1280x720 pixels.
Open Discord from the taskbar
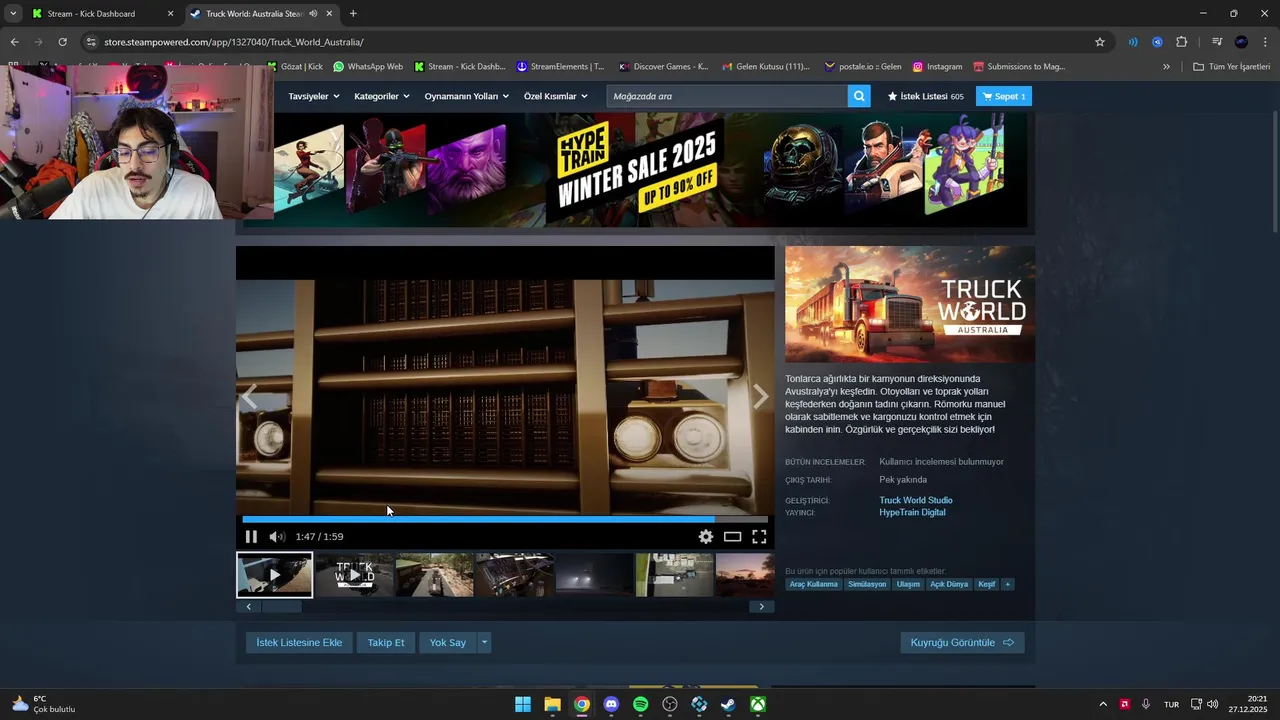tap(611, 704)
